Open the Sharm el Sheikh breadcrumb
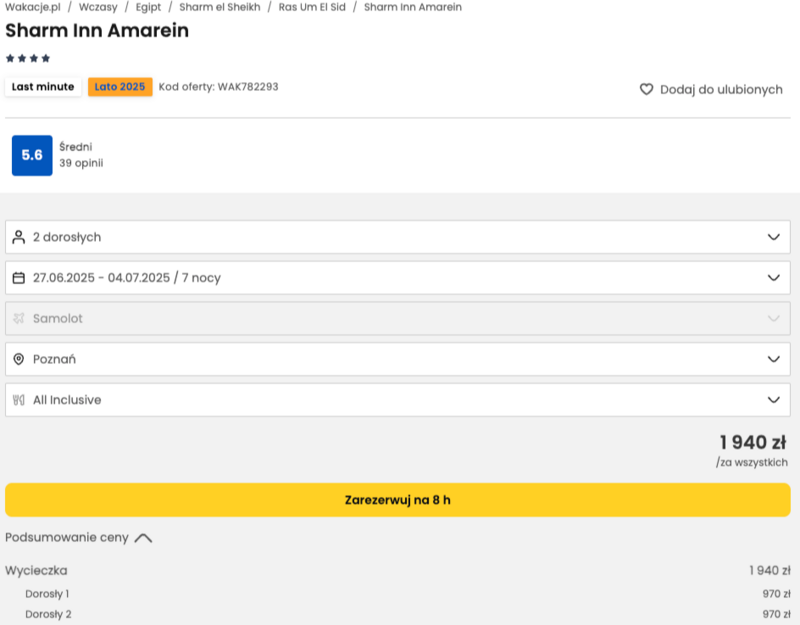Image resolution: width=800 pixels, height=625 pixels. click(219, 7)
